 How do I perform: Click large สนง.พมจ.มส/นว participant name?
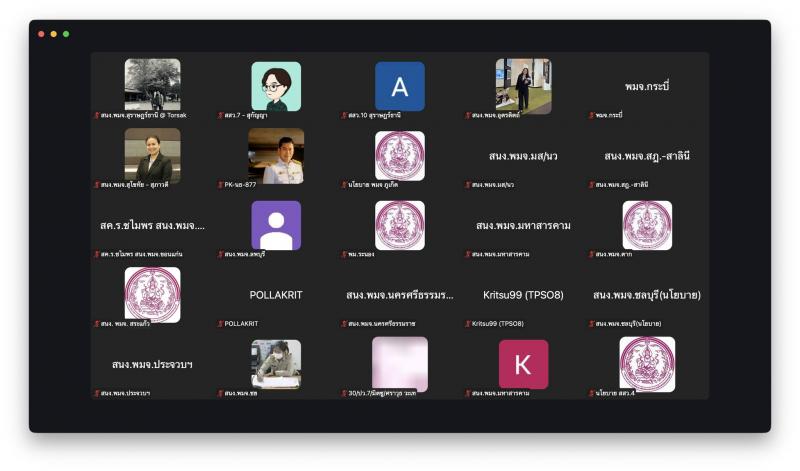point(523,156)
